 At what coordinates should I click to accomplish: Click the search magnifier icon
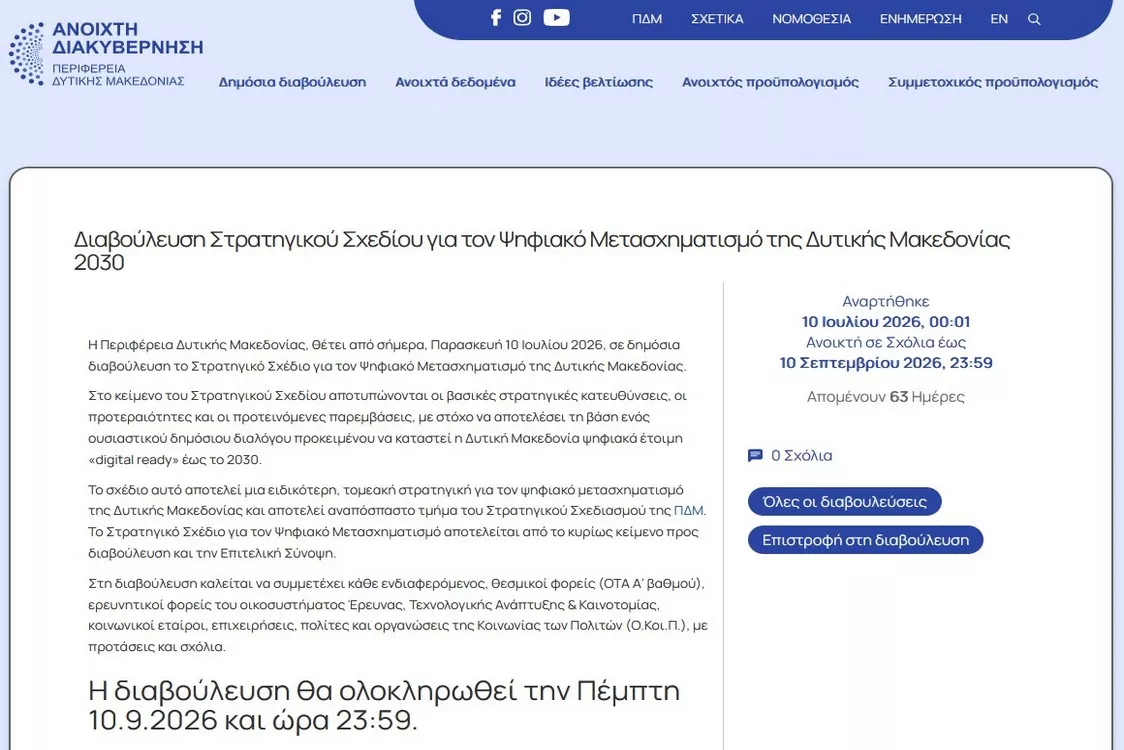pos(1034,19)
